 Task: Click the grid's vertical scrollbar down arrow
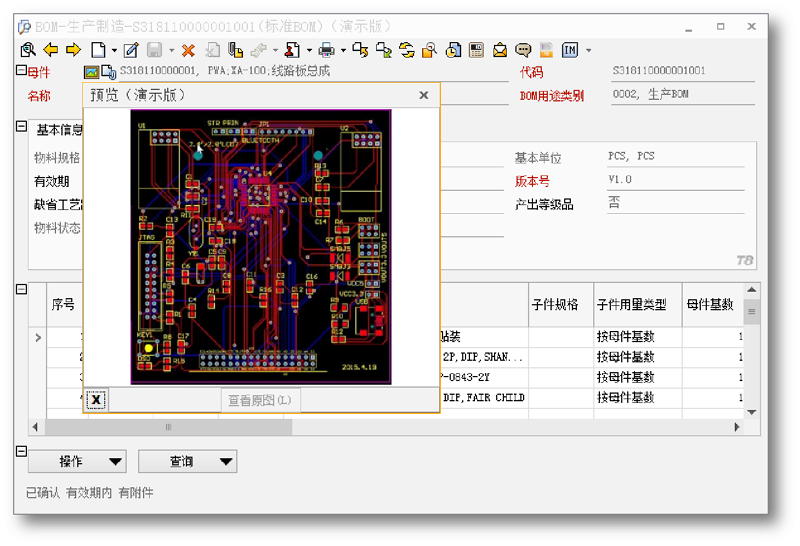(x=752, y=412)
